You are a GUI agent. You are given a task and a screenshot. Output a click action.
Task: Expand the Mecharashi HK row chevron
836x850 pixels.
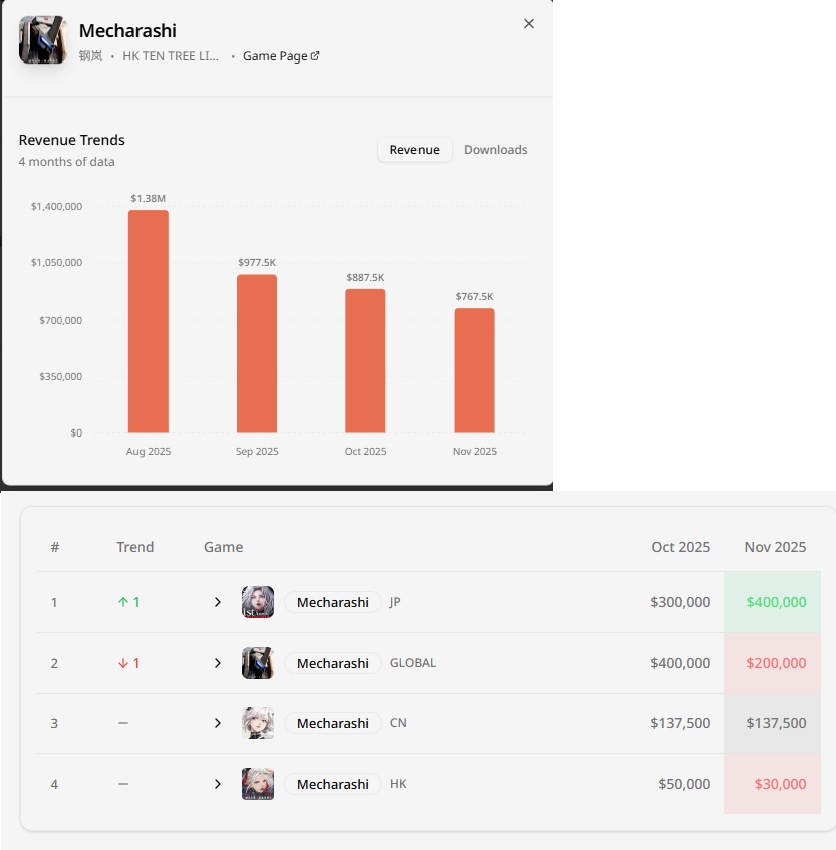coord(217,784)
